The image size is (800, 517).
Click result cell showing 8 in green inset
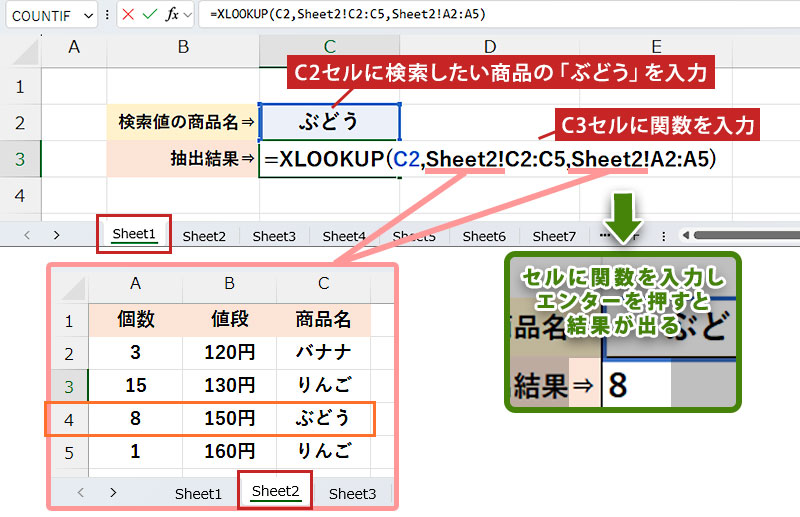(637, 385)
